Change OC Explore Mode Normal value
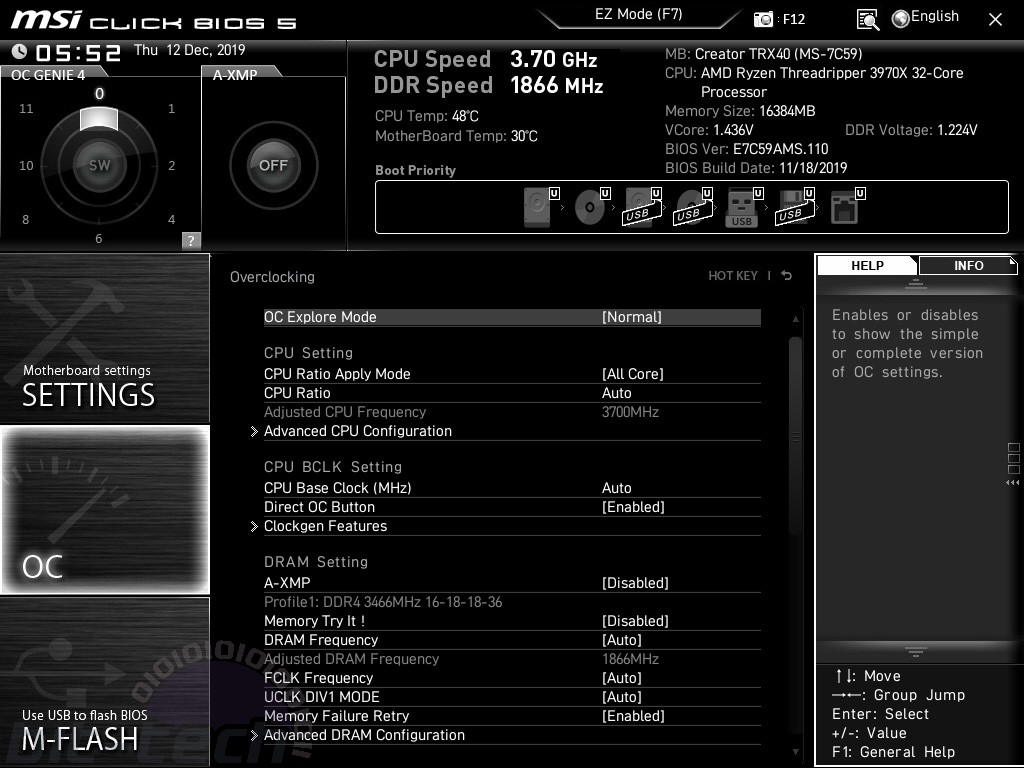 pyautogui.click(x=632, y=317)
